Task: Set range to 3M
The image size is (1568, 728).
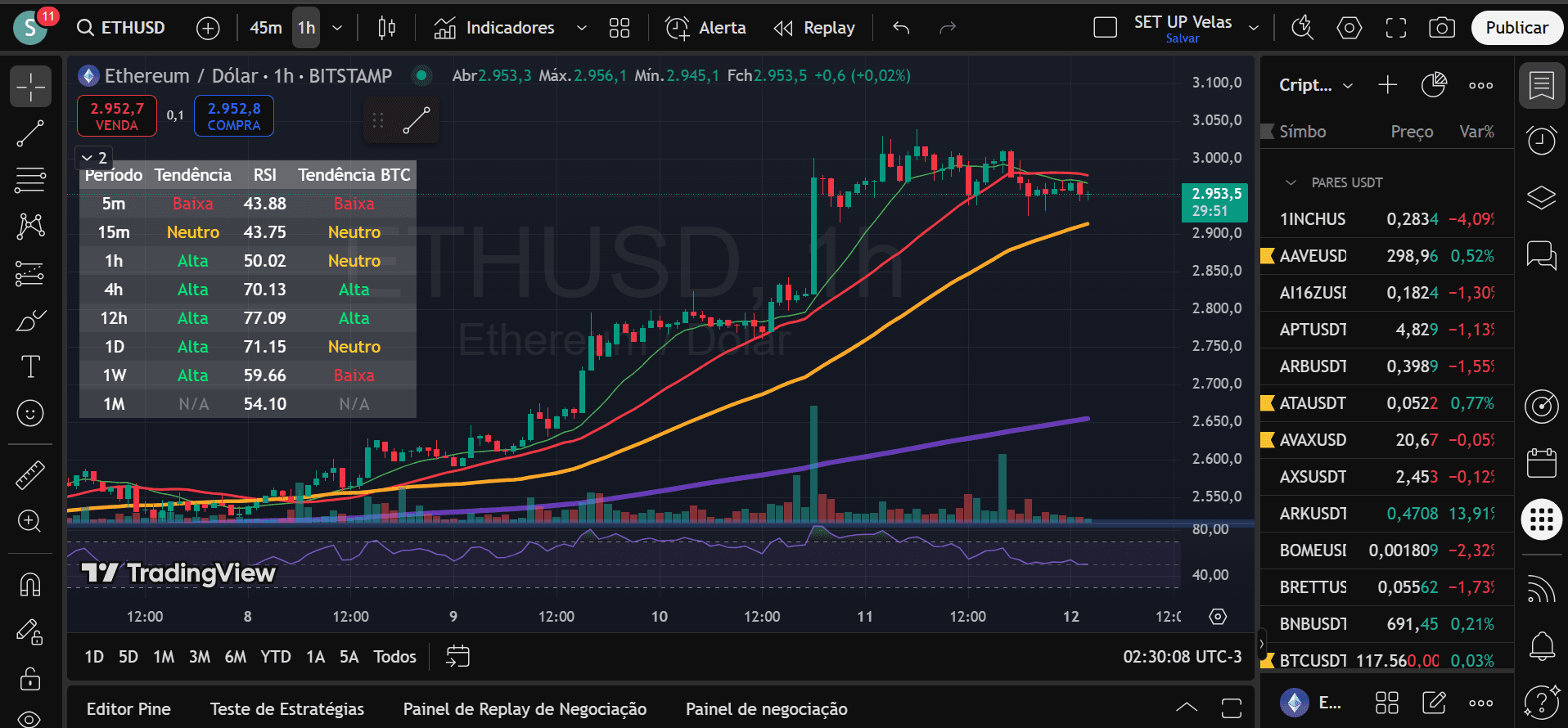Action: pyautogui.click(x=200, y=657)
